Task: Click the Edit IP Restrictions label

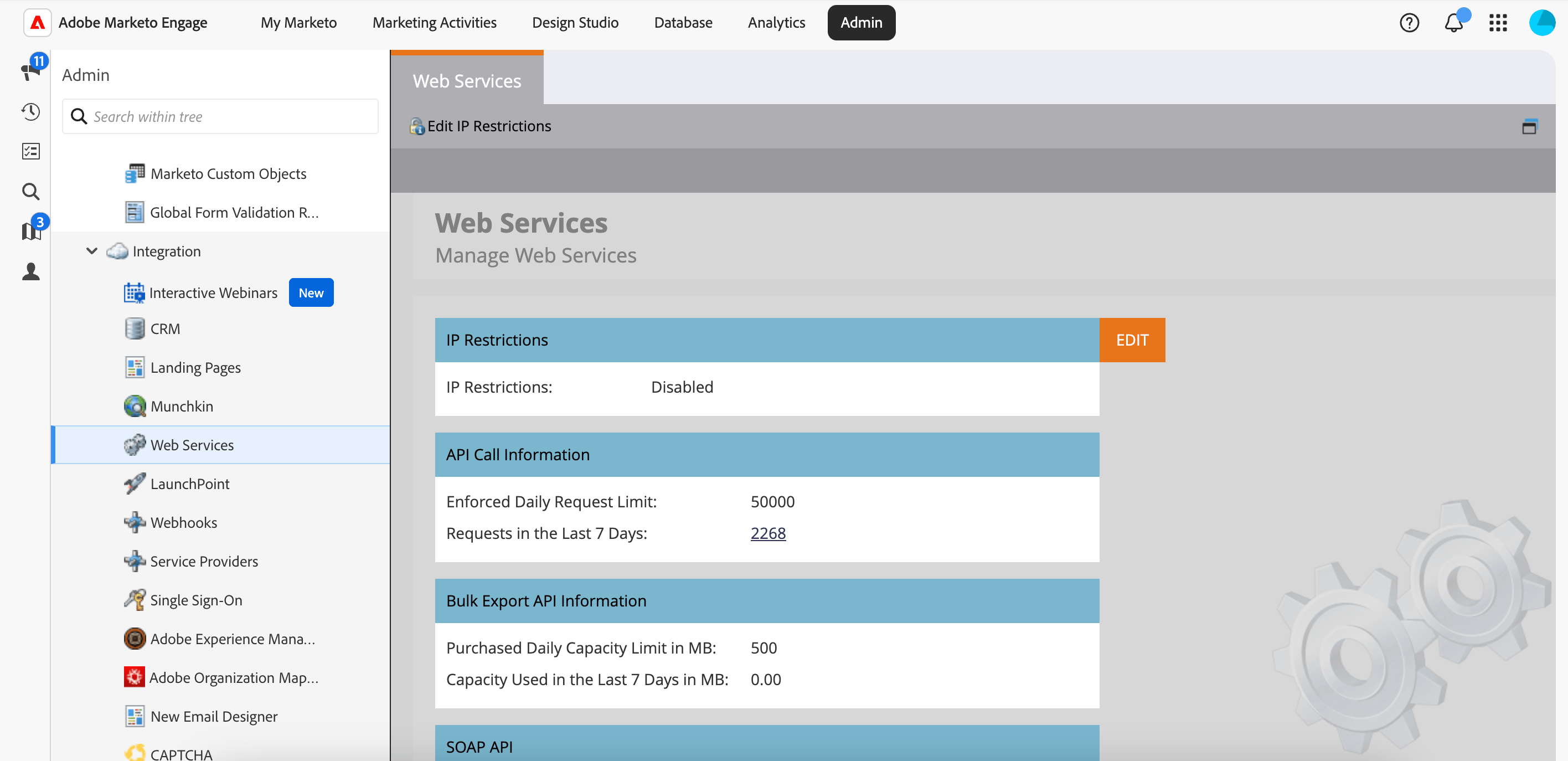Action: coord(489,126)
